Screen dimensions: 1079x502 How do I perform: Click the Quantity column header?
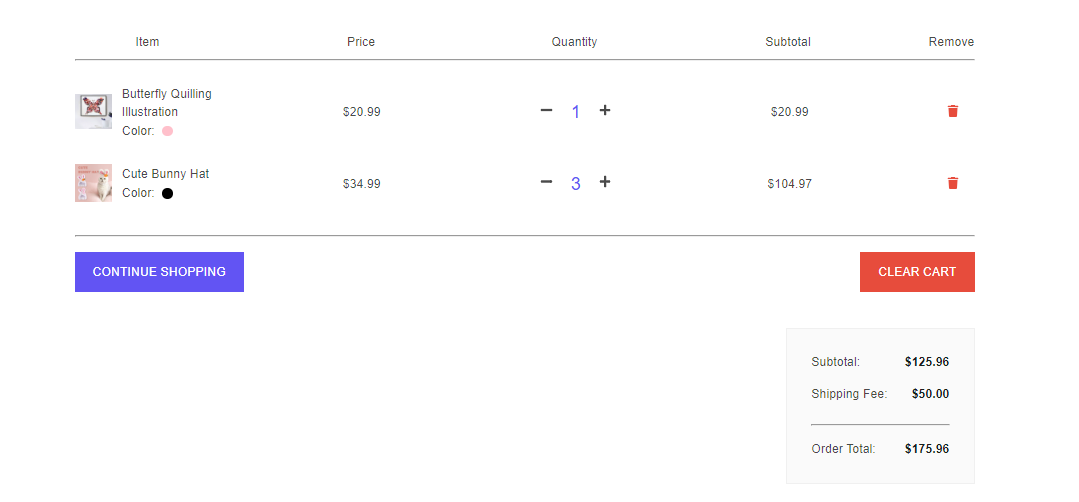[574, 42]
